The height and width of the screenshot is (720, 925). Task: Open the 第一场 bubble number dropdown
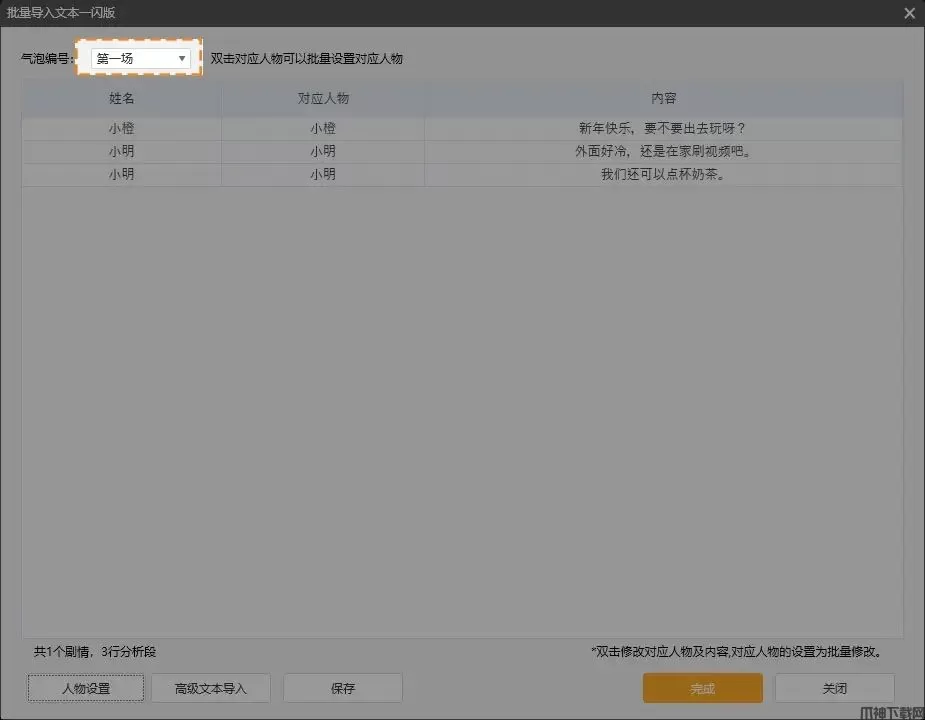click(x=140, y=59)
